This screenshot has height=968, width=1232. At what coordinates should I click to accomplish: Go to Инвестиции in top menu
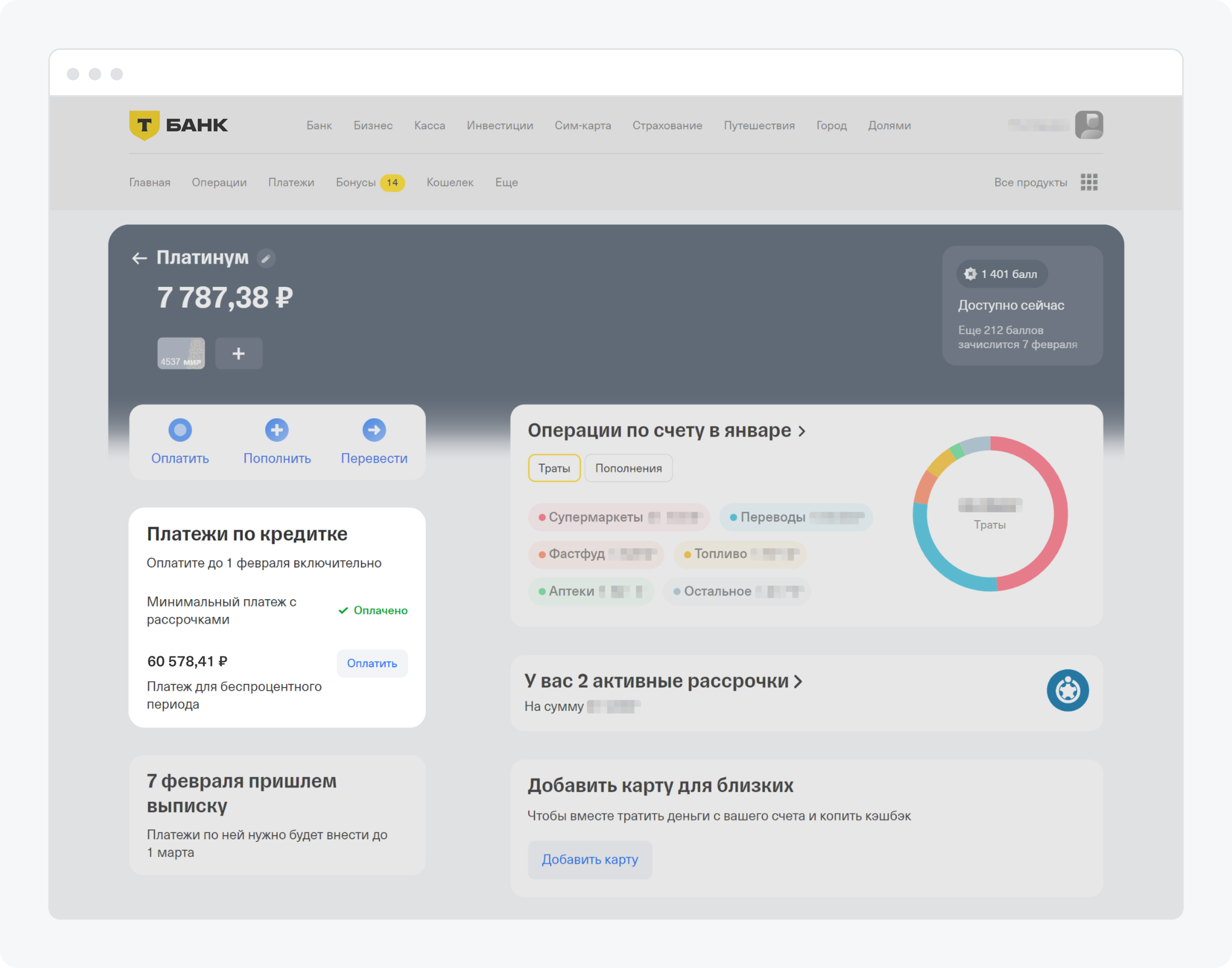499,125
